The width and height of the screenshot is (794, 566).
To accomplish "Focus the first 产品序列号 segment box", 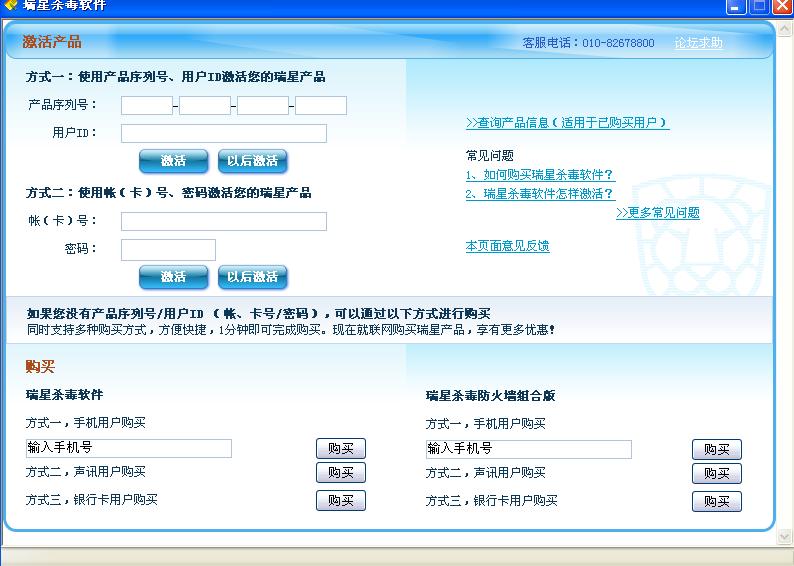I will pyautogui.click(x=147, y=105).
